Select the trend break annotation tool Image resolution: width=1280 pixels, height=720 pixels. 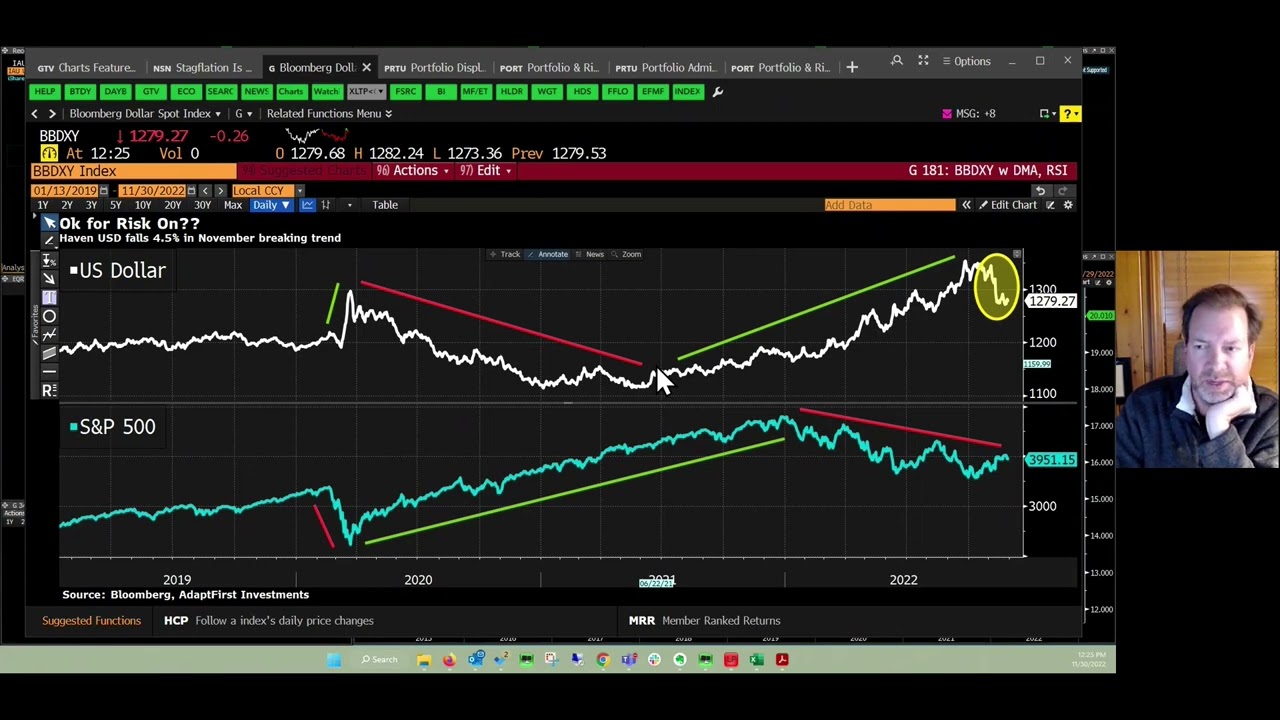point(49,334)
